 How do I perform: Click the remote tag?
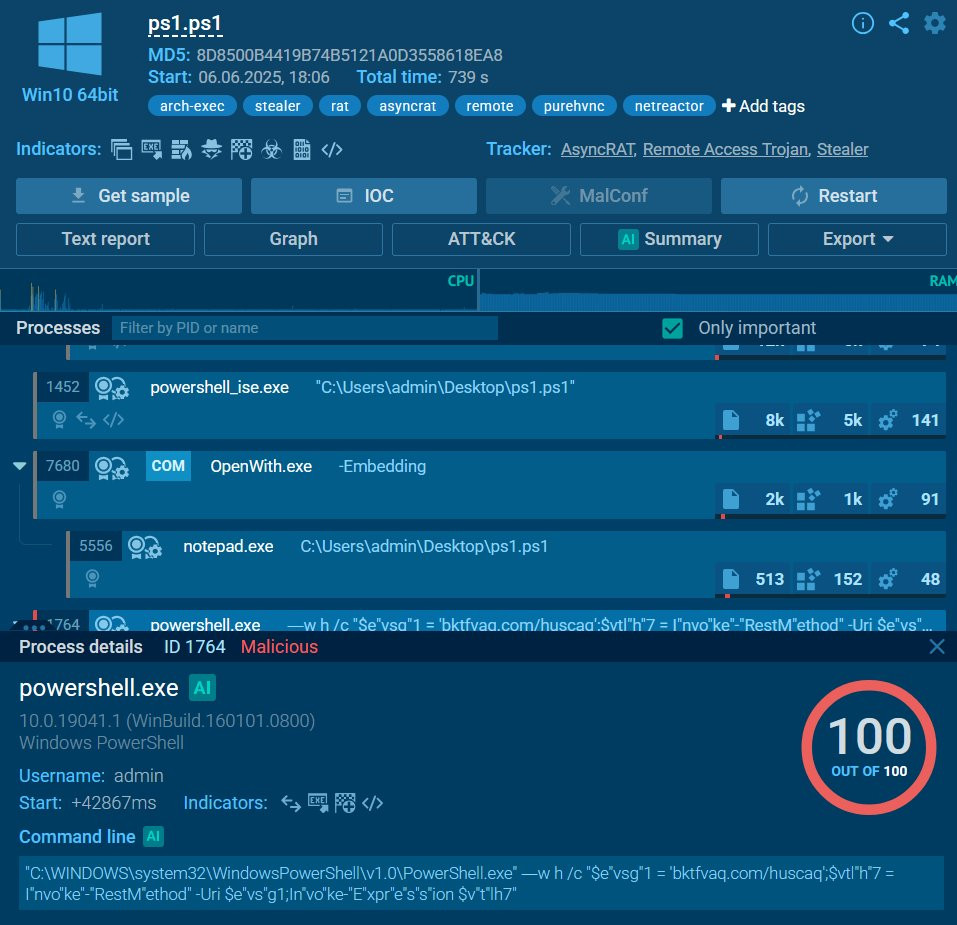[490, 106]
